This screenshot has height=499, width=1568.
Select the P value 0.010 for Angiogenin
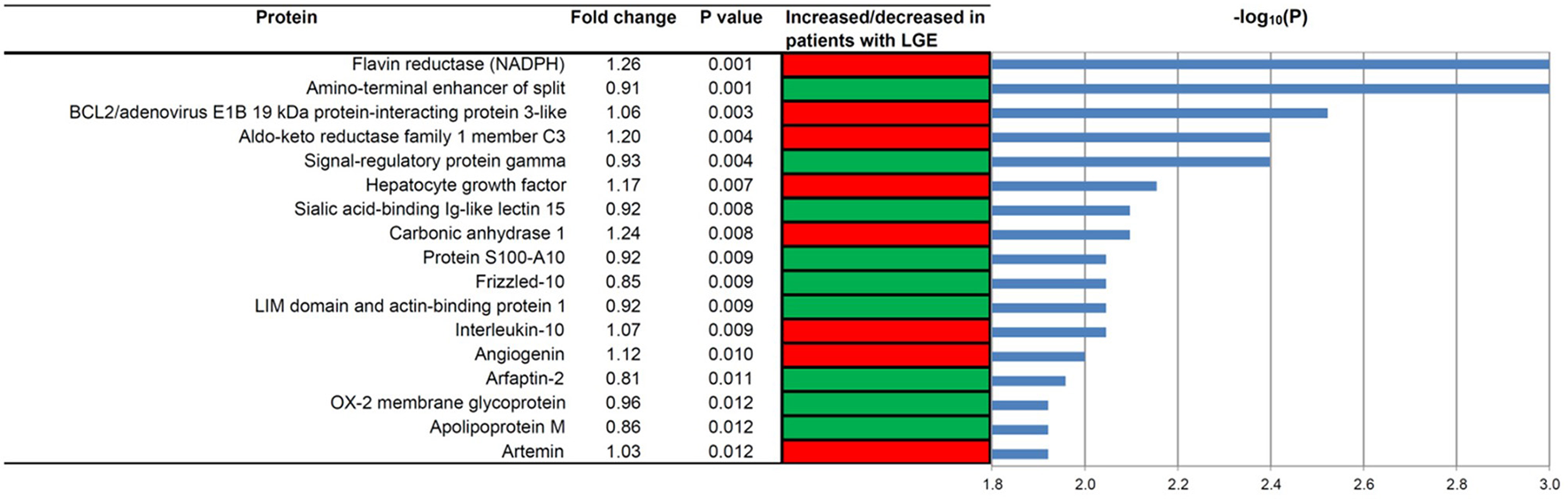pyautogui.click(x=731, y=355)
